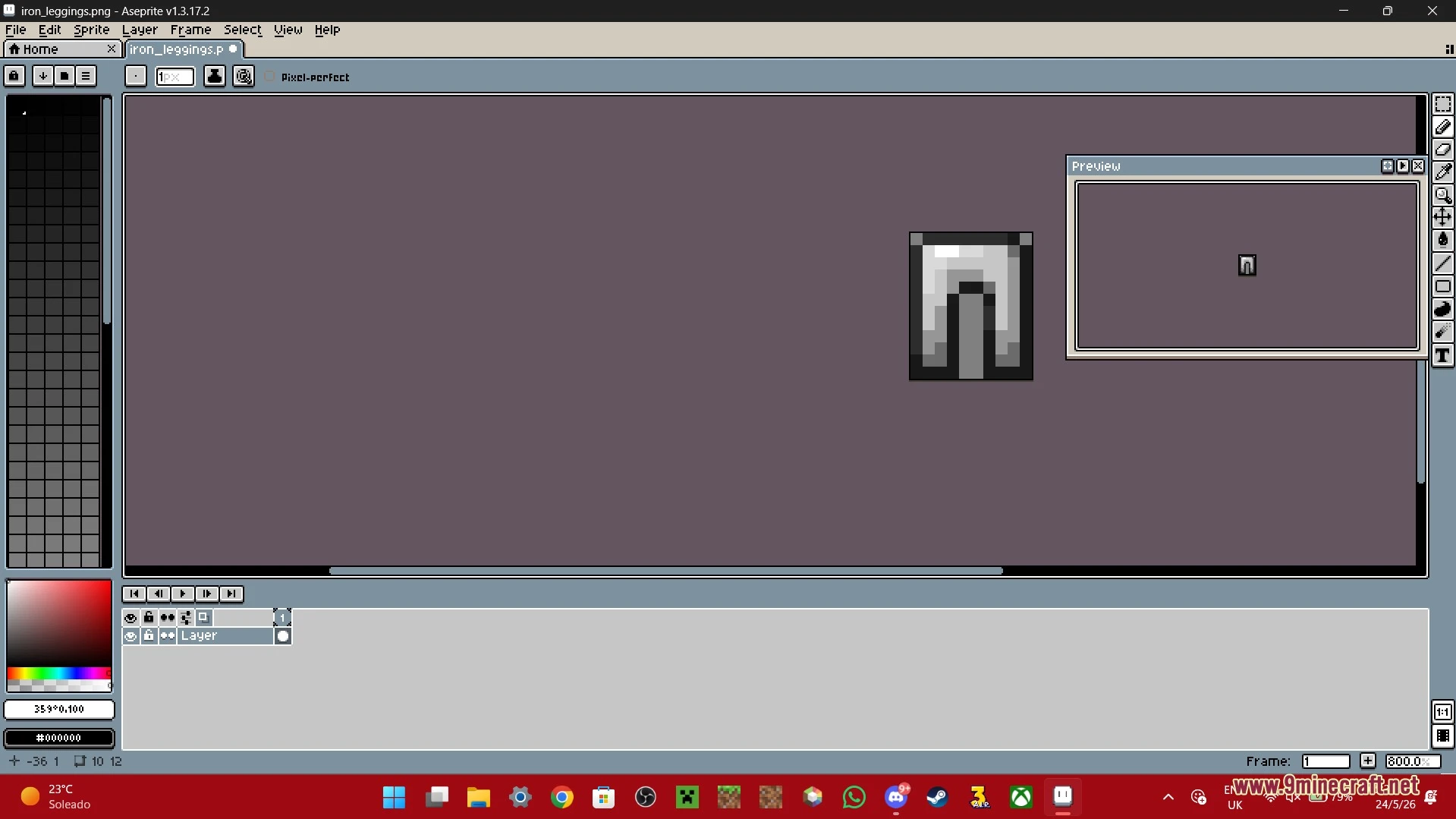
Task: Open the File menu
Action: 15,30
